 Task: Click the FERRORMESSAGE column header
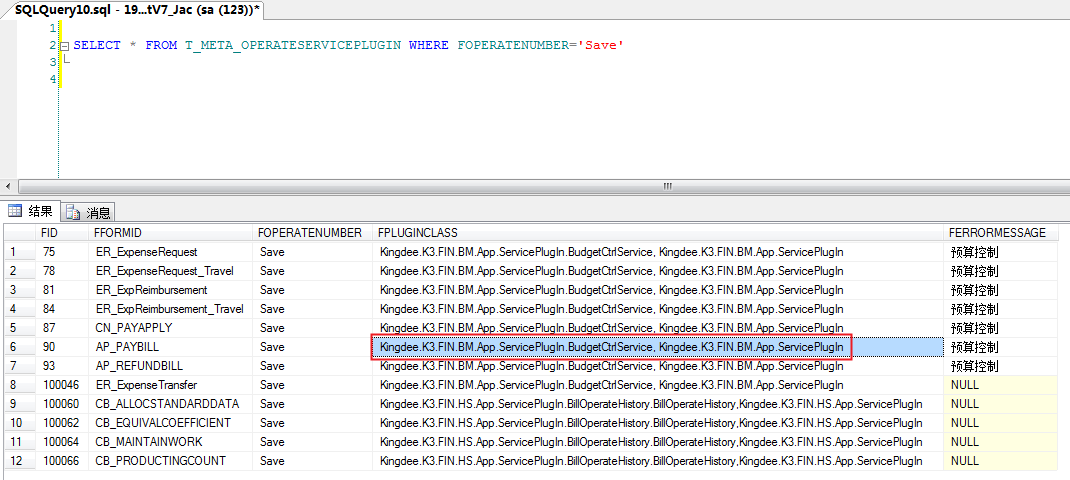click(1001, 233)
